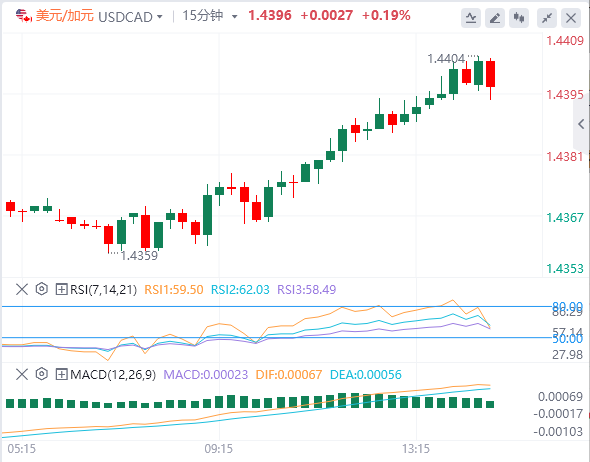Click the DIF:0.00067 value

pos(289,375)
